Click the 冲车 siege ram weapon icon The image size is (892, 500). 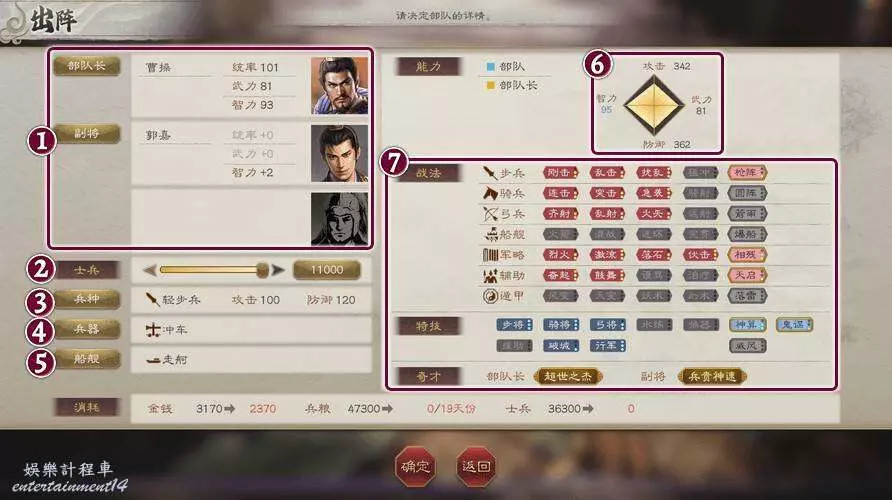coord(152,330)
